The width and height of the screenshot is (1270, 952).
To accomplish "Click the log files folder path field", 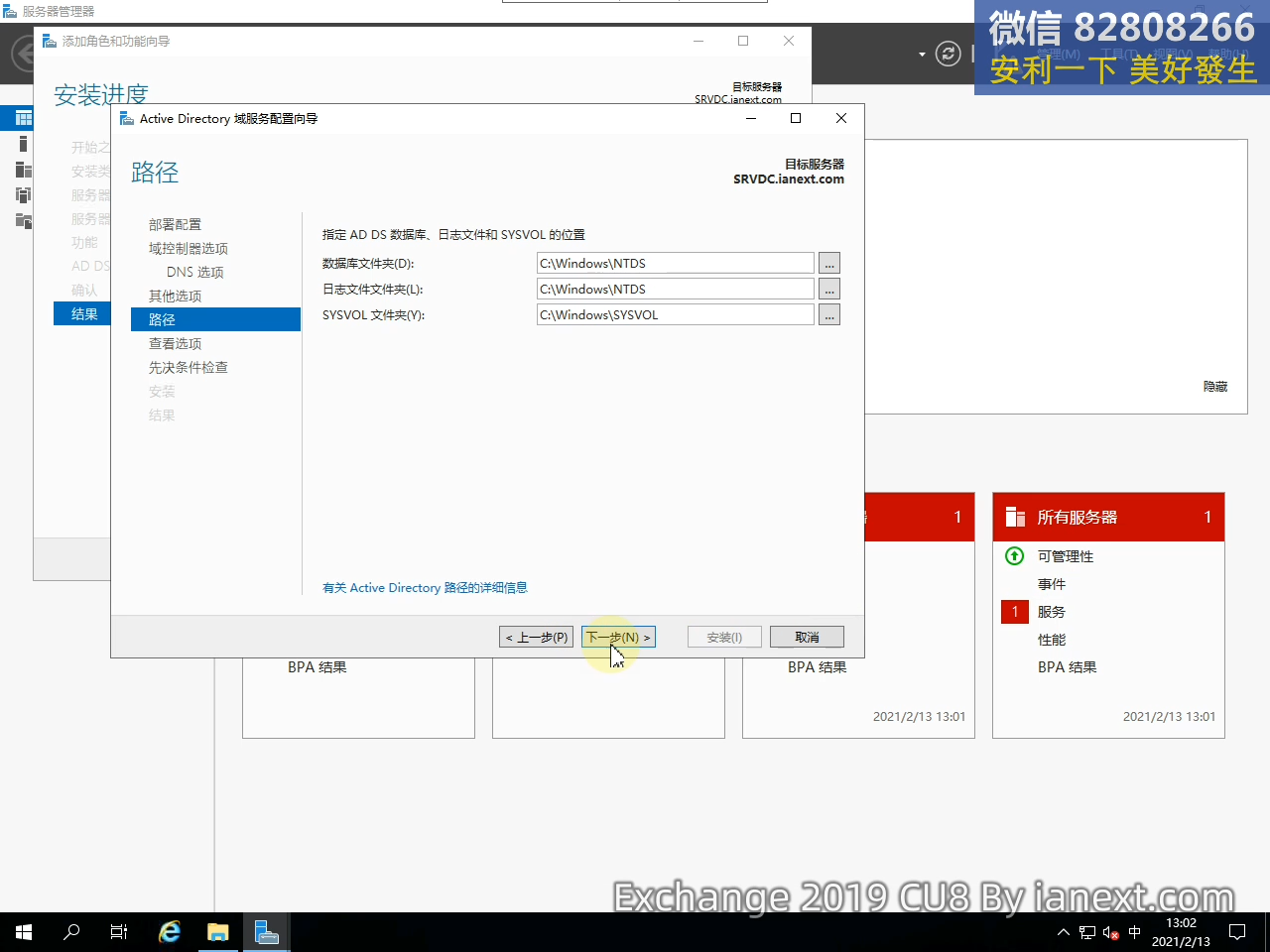I will tap(675, 289).
